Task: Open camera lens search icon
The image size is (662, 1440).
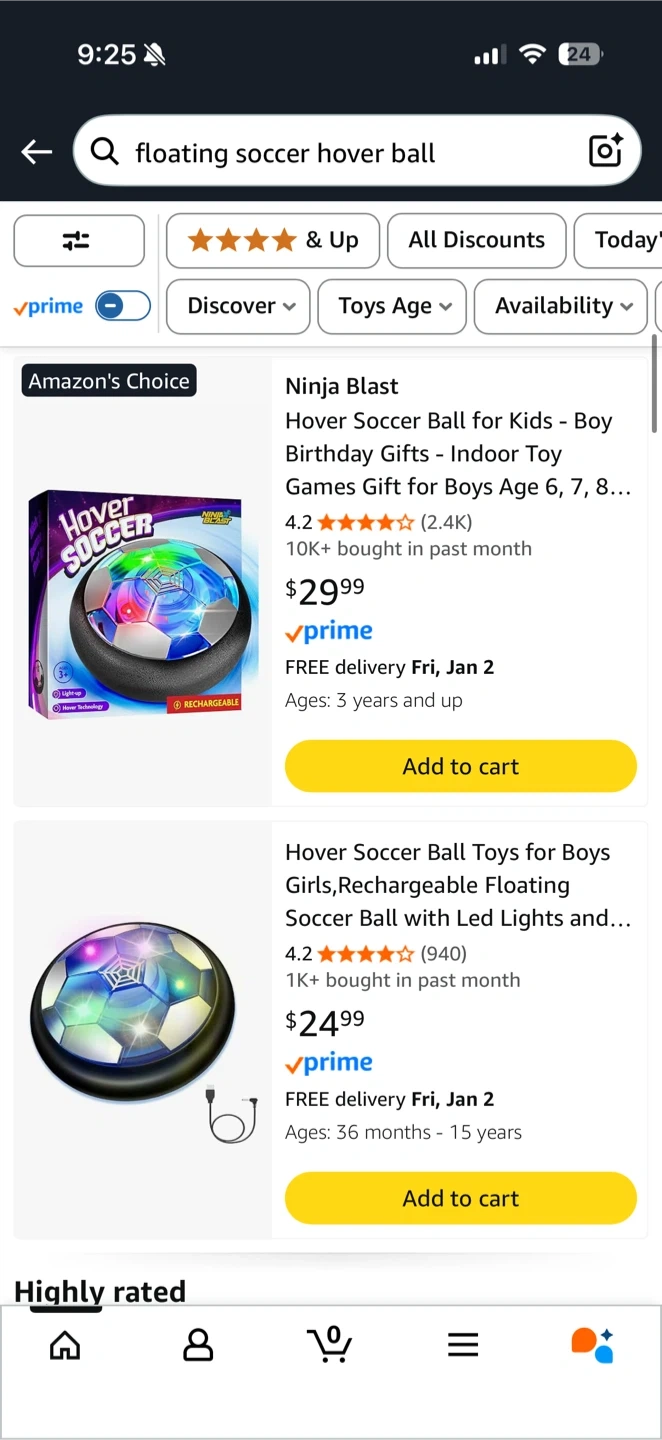Action: [x=606, y=151]
